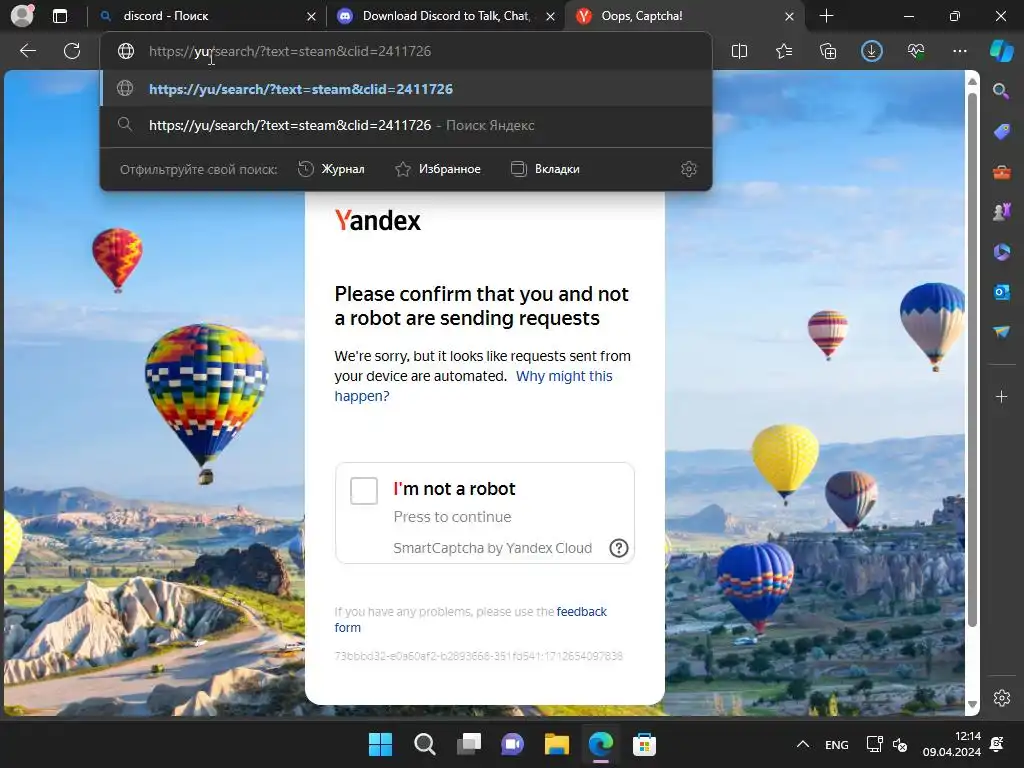
Task: Select the Oops, Captcha! tab
Action: (x=686, y=16)
